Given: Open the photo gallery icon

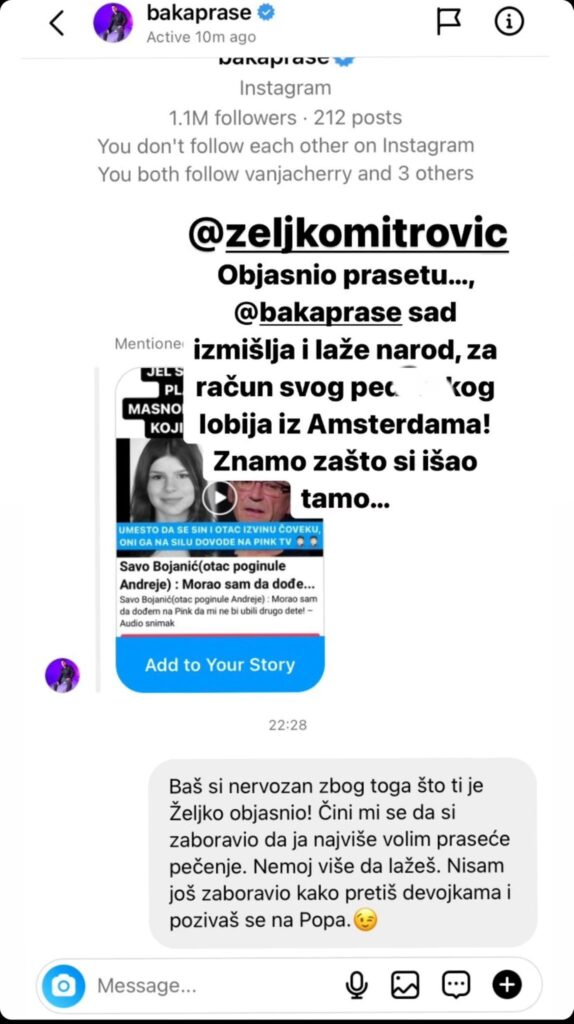Looking at the screenshot, I should [405, 985].
